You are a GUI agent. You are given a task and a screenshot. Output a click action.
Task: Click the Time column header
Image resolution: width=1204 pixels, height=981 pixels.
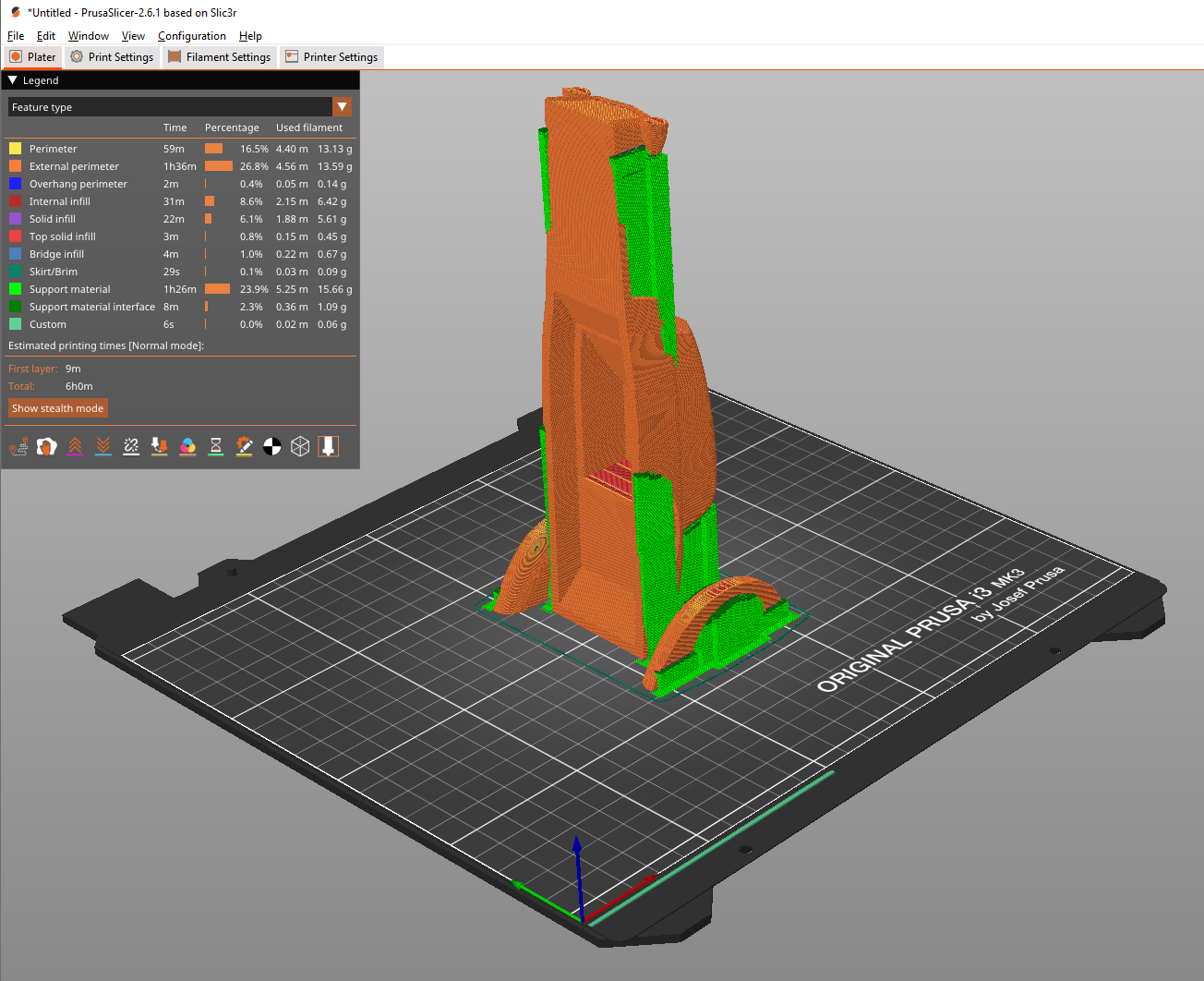(175, 127)
